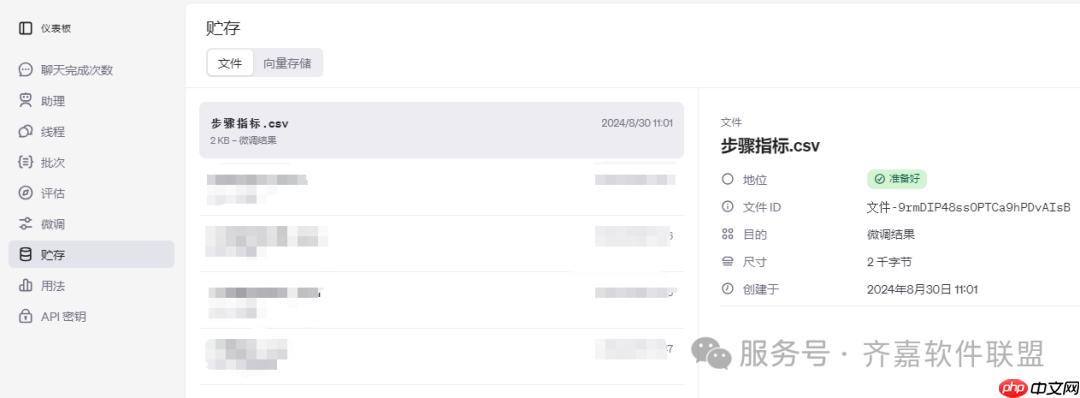Select the first blurred file row

coord(442,187)
